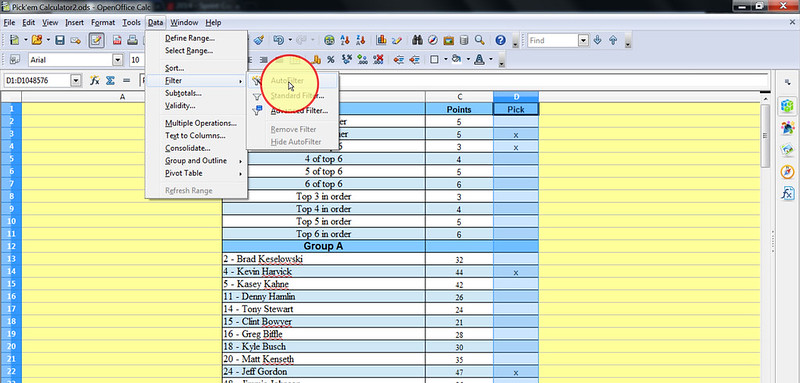Click the Find & Replace binoculars icon

417,40
